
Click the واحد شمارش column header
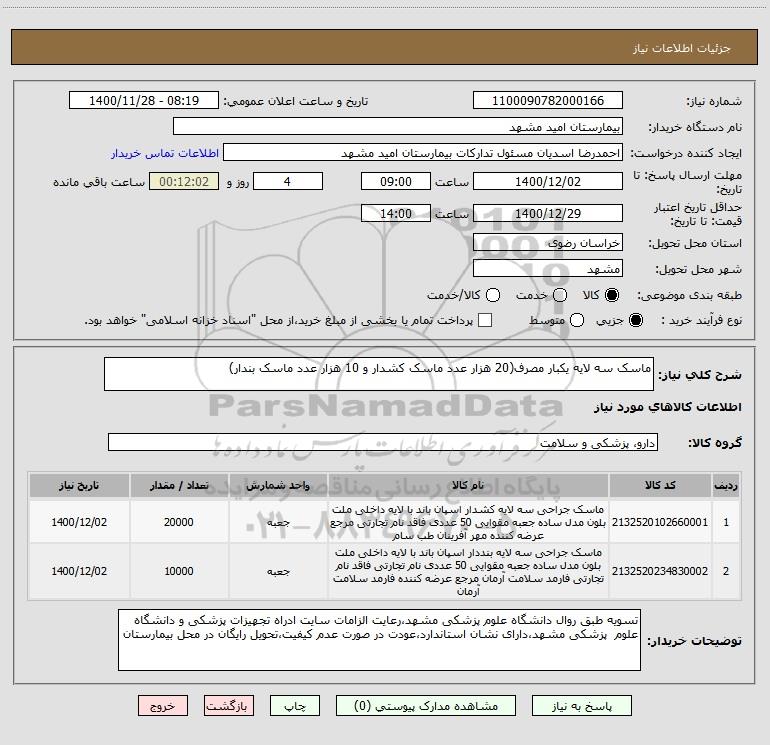(x=278, y=485)
